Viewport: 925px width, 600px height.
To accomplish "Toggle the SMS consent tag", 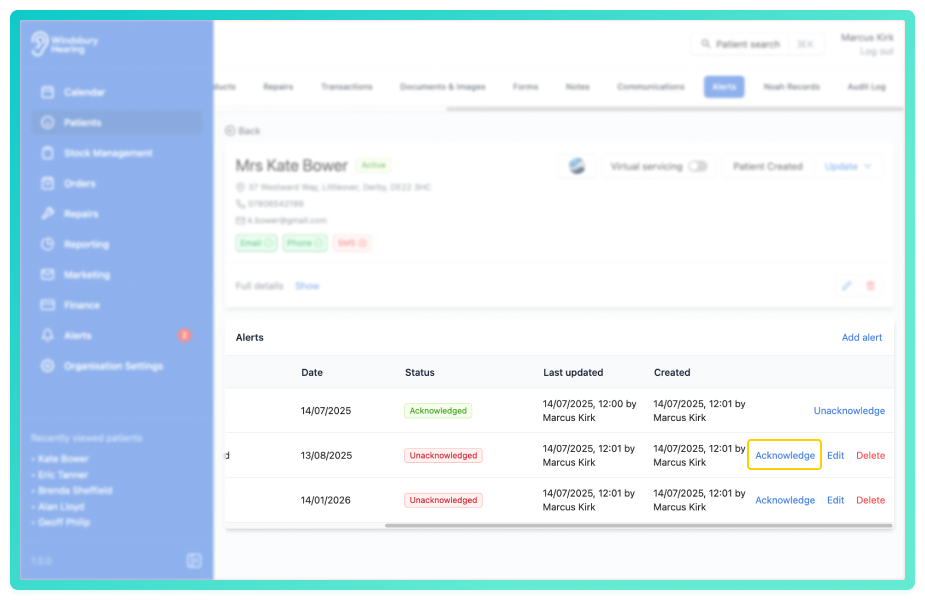I will (x=352, y=243).
